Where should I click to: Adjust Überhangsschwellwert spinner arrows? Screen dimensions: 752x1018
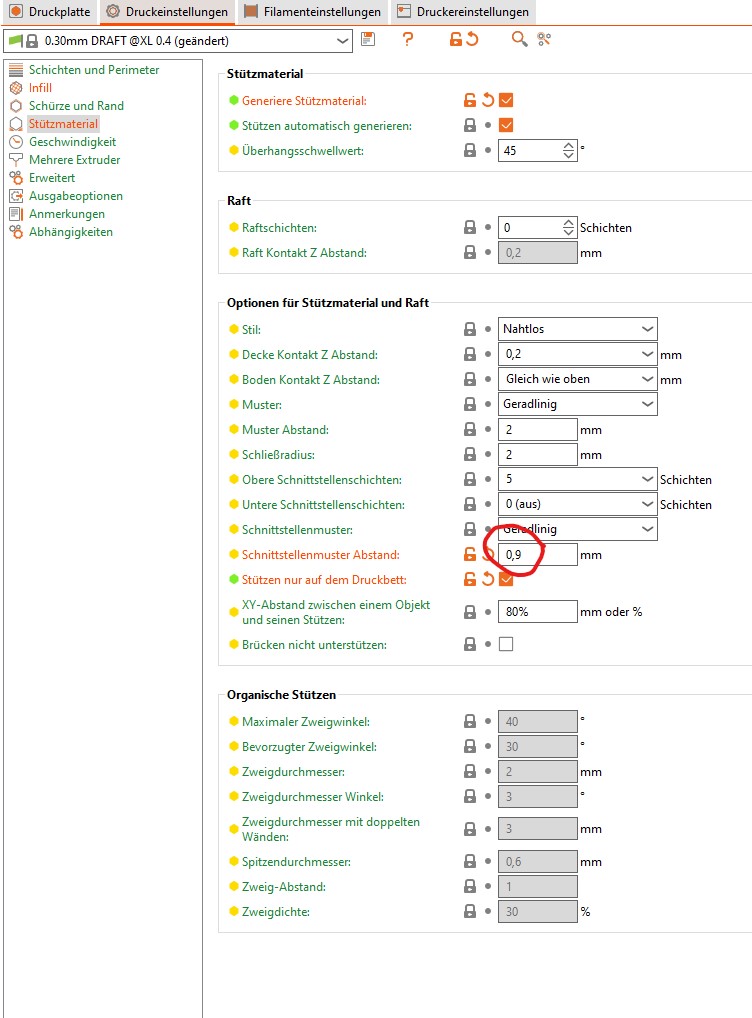(568, 150)
